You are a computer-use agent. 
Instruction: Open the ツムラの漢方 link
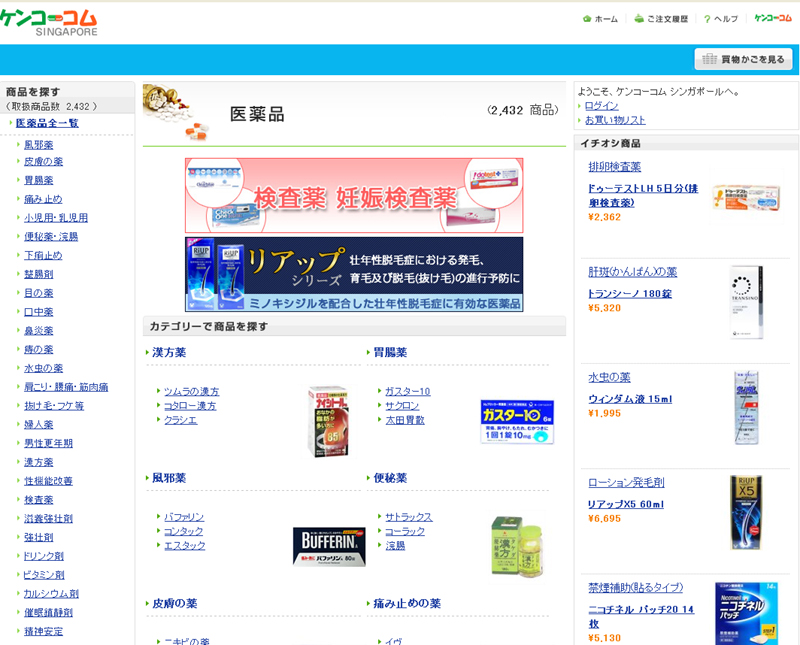(191, 391)
